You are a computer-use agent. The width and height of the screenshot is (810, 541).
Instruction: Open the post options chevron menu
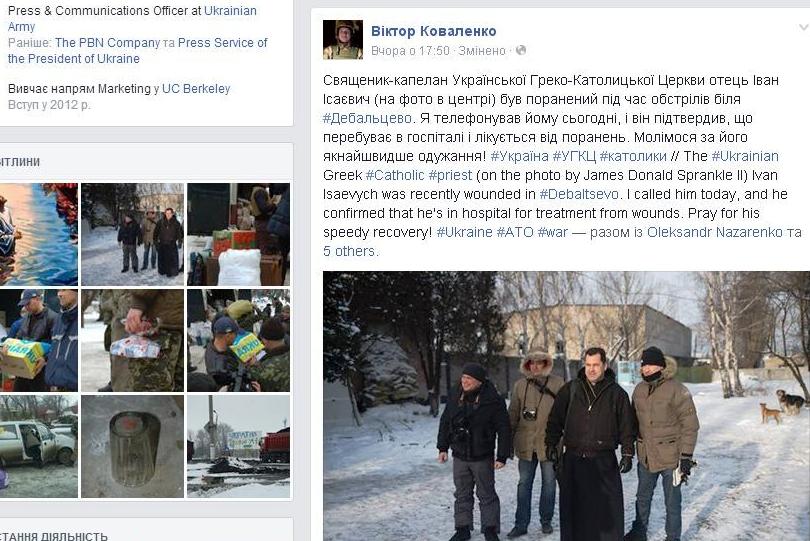point(804,27)
